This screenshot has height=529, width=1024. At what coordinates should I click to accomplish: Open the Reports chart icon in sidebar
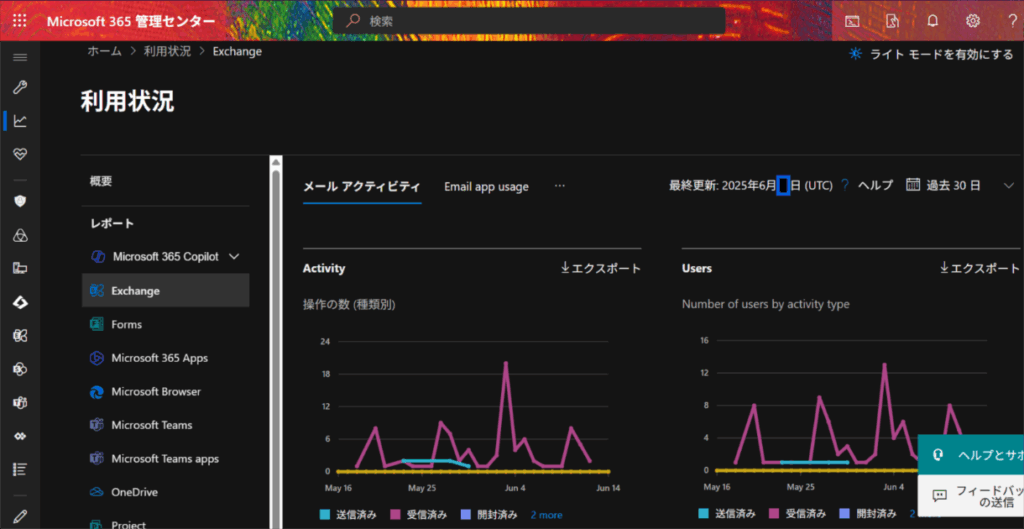pos(20,121)
